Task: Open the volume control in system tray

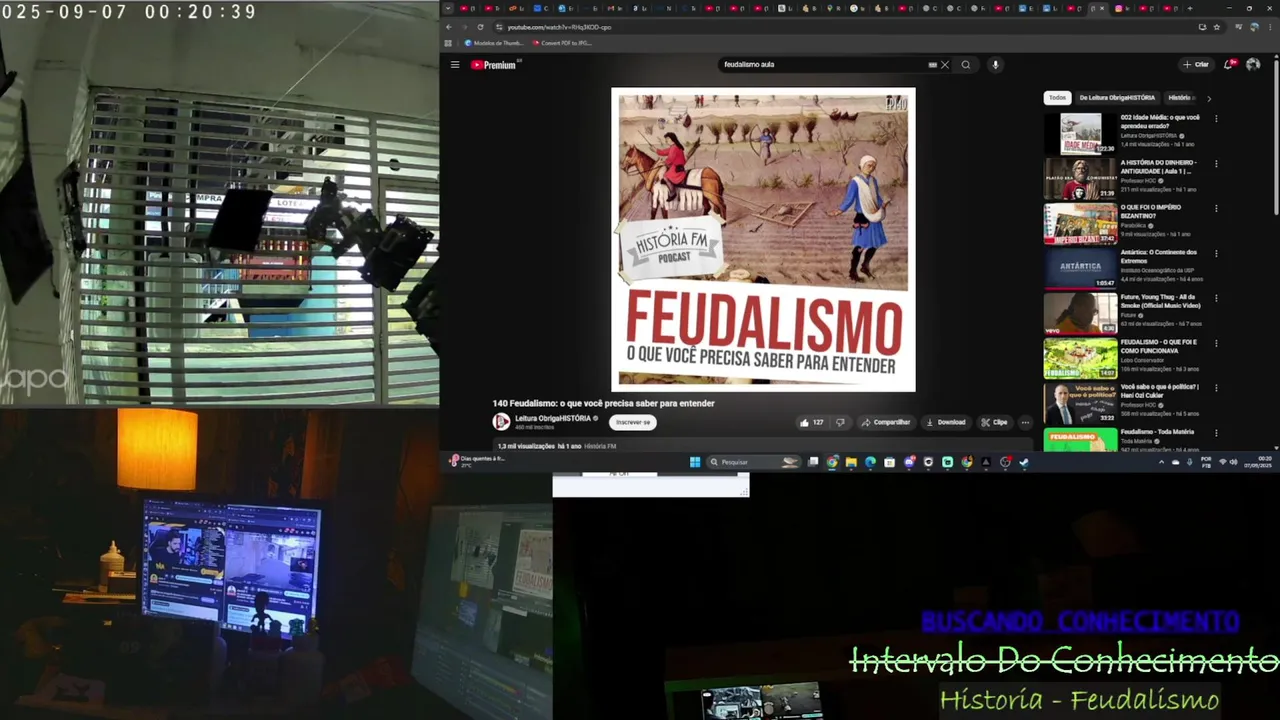Action: point(1234,462)
